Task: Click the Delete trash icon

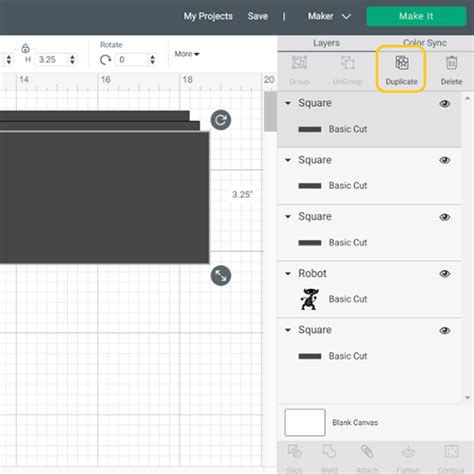Action: pos(451,63)
